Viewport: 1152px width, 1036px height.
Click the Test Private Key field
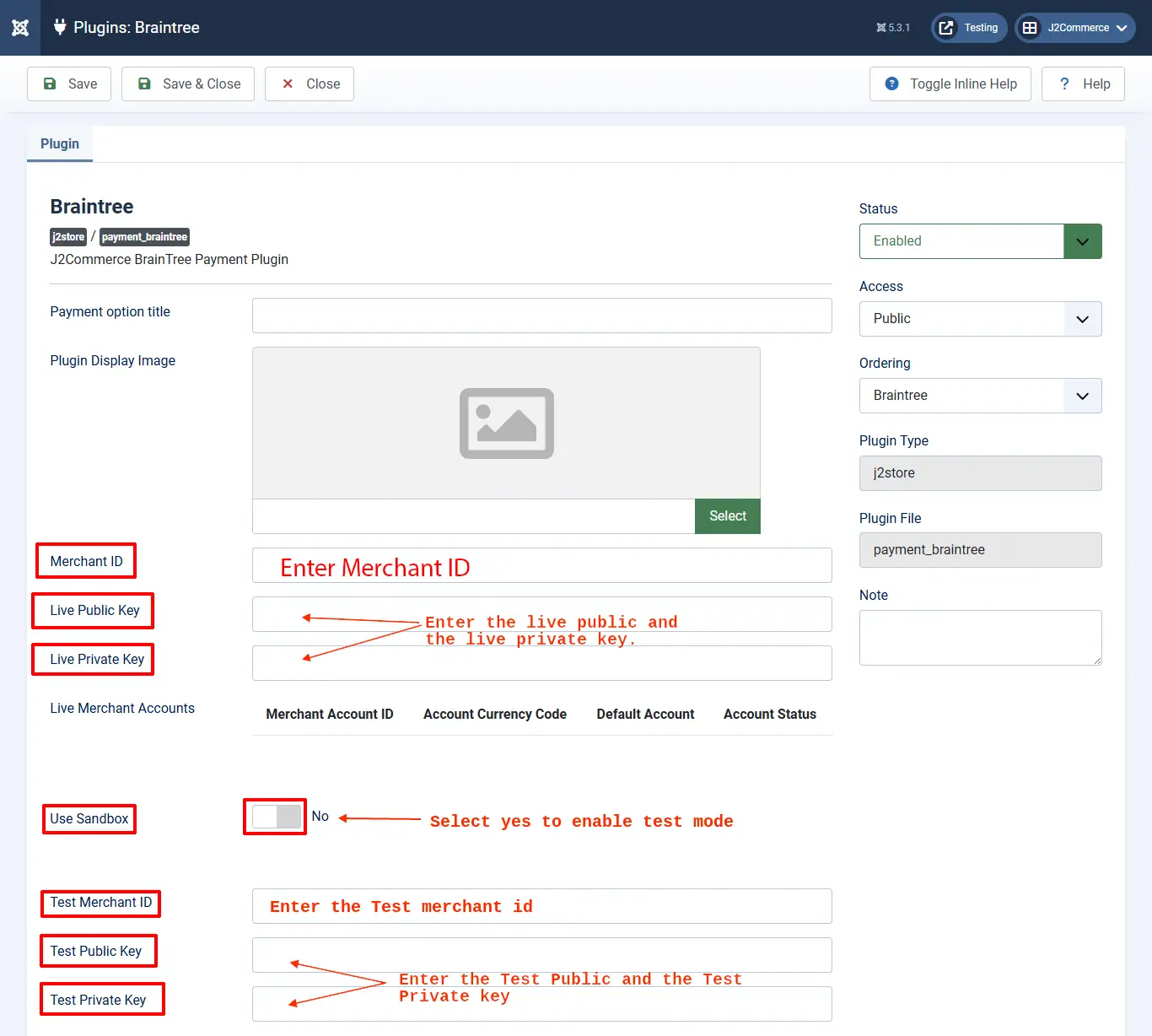(542, 1004)
